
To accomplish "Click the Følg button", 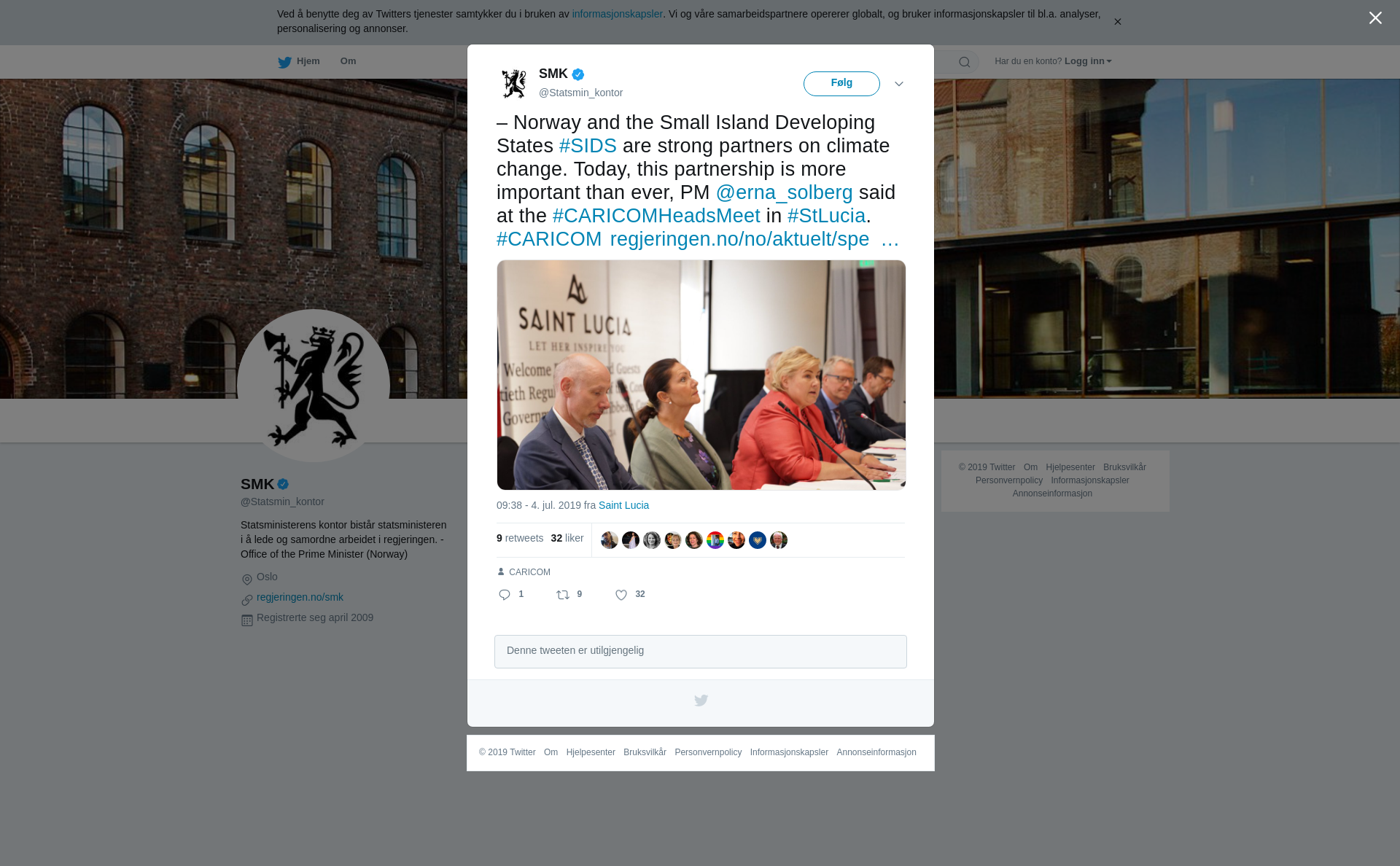I will tap(841, 84).
